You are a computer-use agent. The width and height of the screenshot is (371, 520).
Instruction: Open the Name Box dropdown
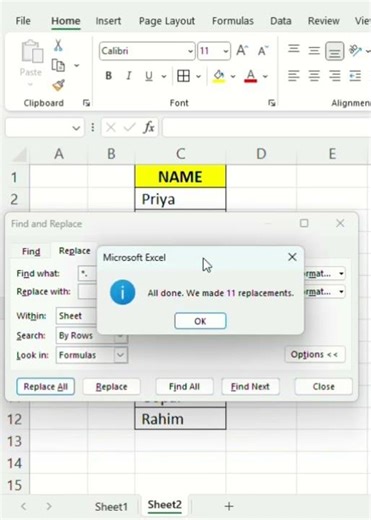(x=76, y=128)
